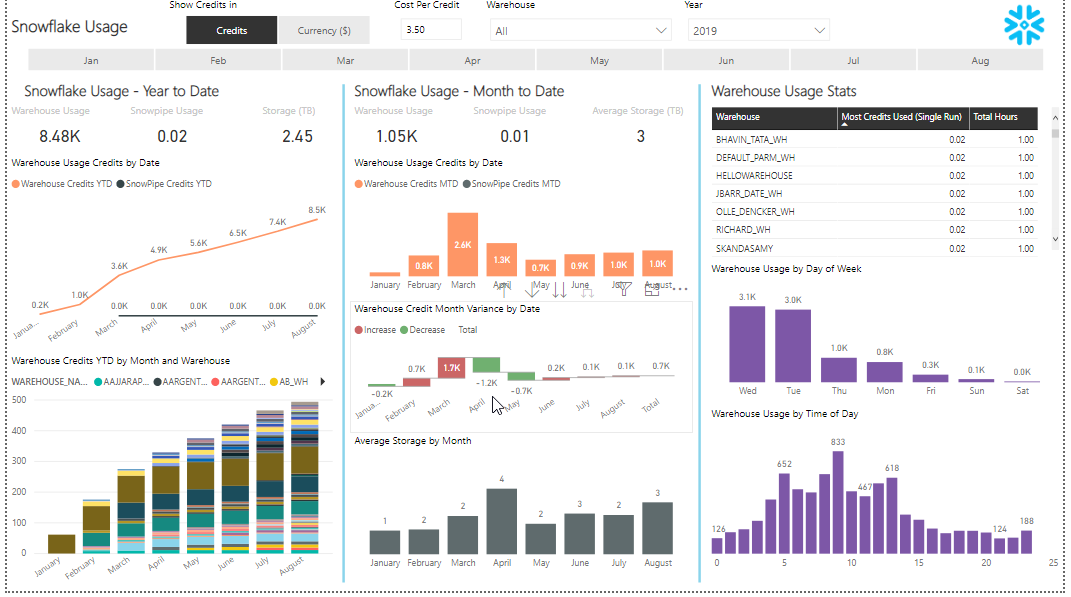Open focus mode for the visual
Image resolution: width=1071 pixels, height=597 pixels.
click(x=652, y=290)
